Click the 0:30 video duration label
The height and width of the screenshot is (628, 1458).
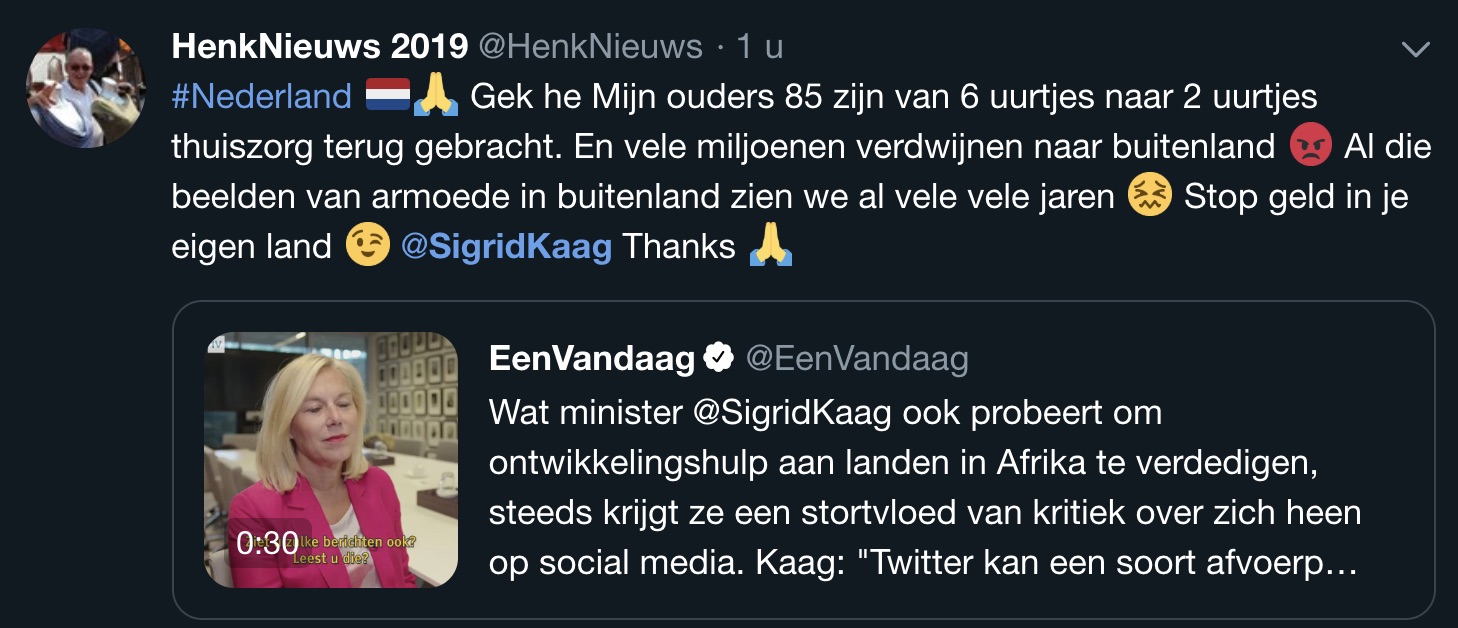click(x=267, y=543)
